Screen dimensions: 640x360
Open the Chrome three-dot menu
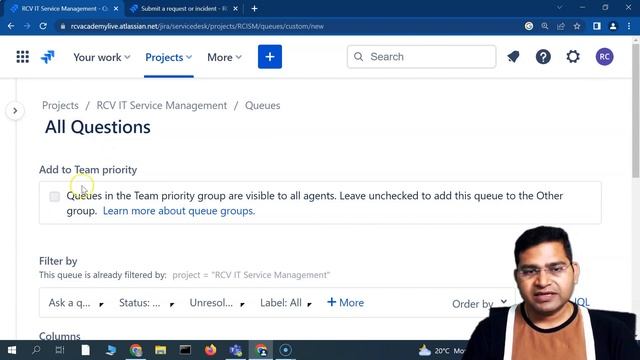coord(629,26)
